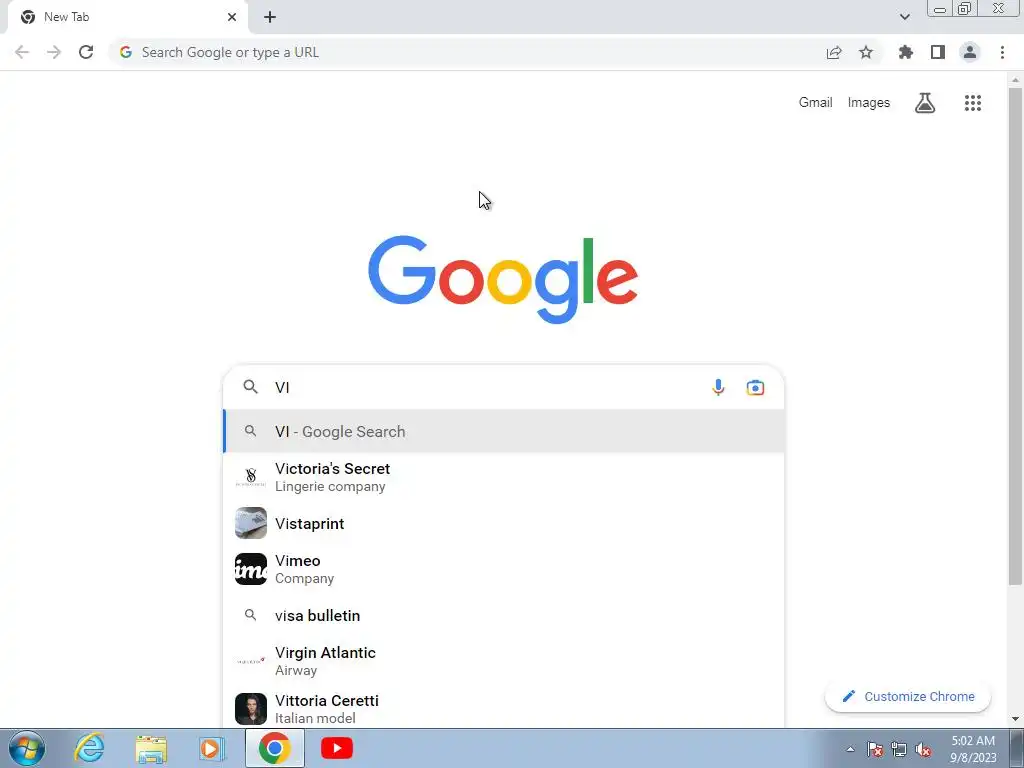Close the New Tab tab

click(232, 17)
